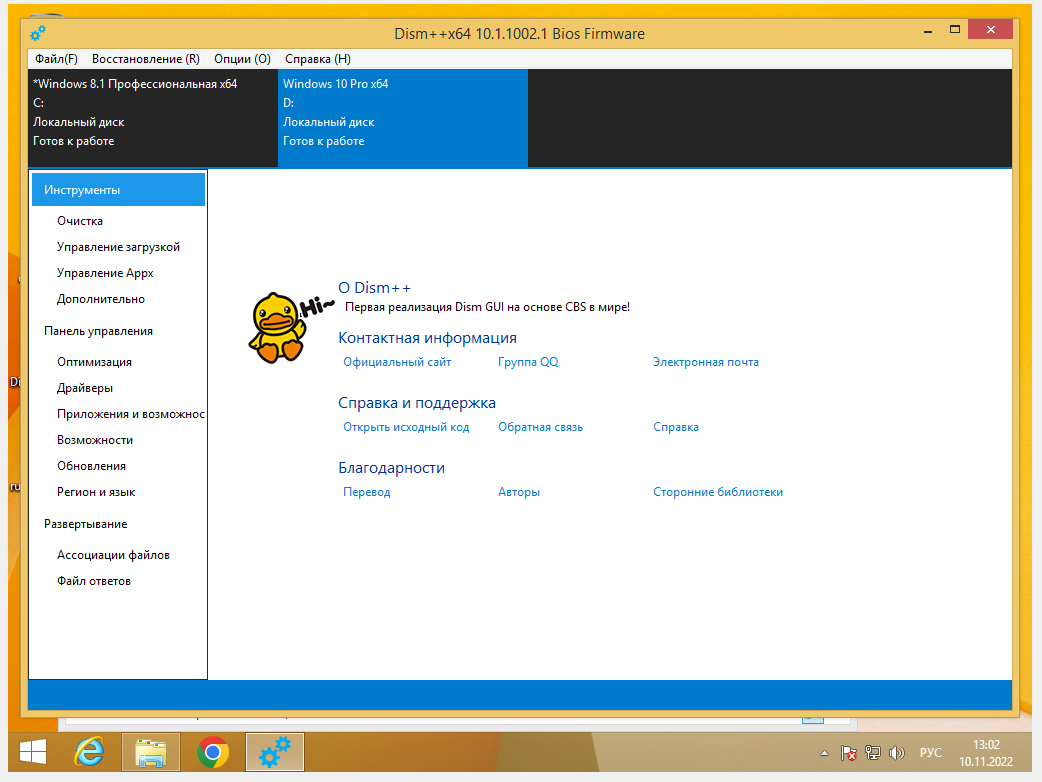Click the Благодарности heading
The height and width of the screenshot is (782, 1042).
(x=391, y=468)
